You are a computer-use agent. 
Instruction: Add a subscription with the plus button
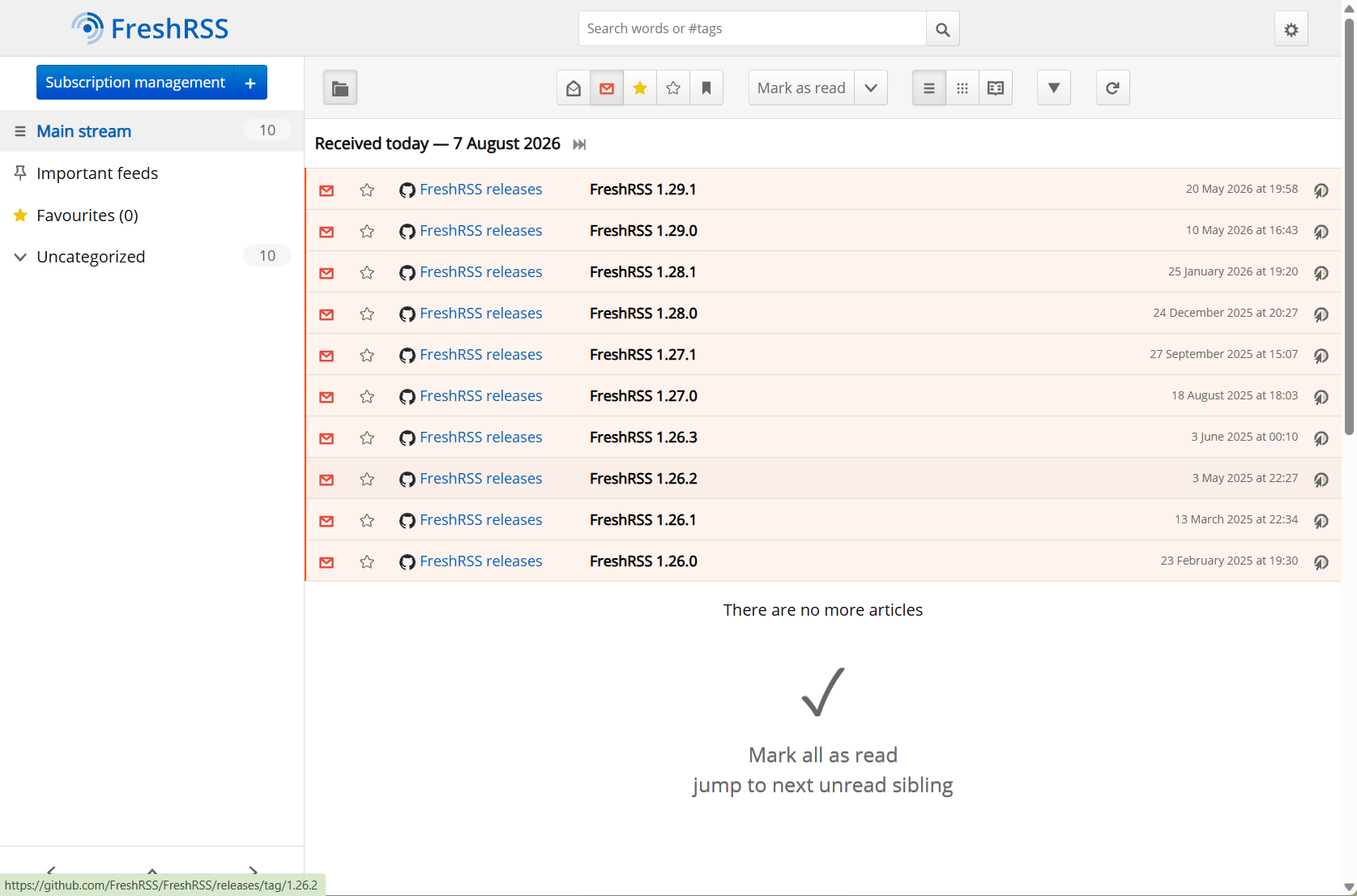(250, 83)
